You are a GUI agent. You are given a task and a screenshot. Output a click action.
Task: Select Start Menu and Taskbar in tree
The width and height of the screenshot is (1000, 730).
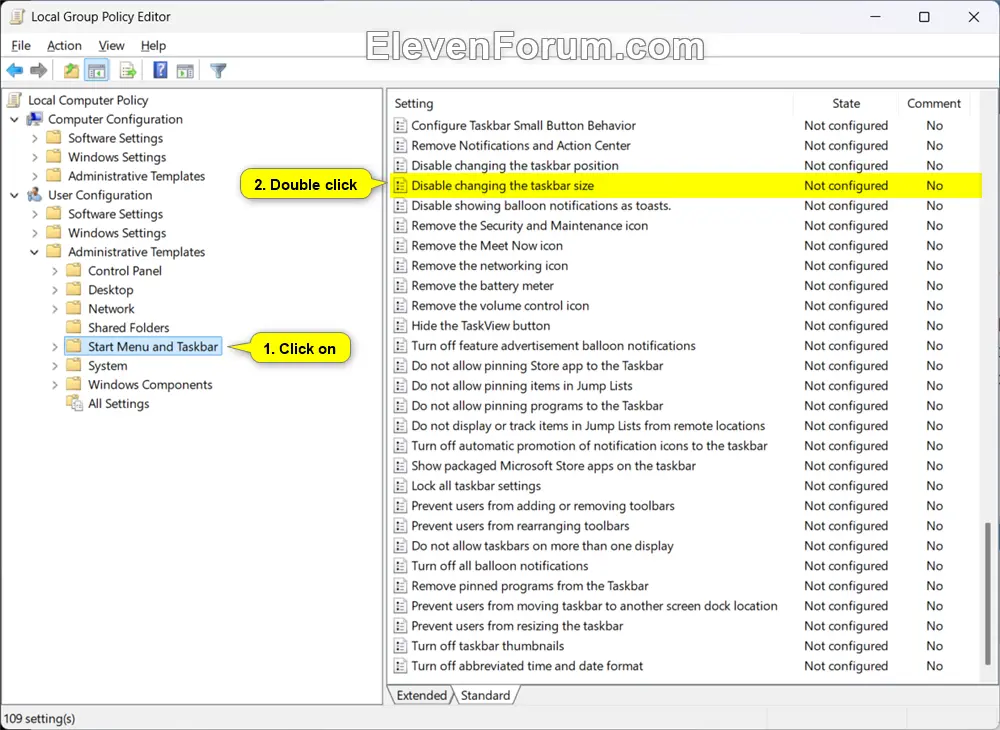(153, 346)
